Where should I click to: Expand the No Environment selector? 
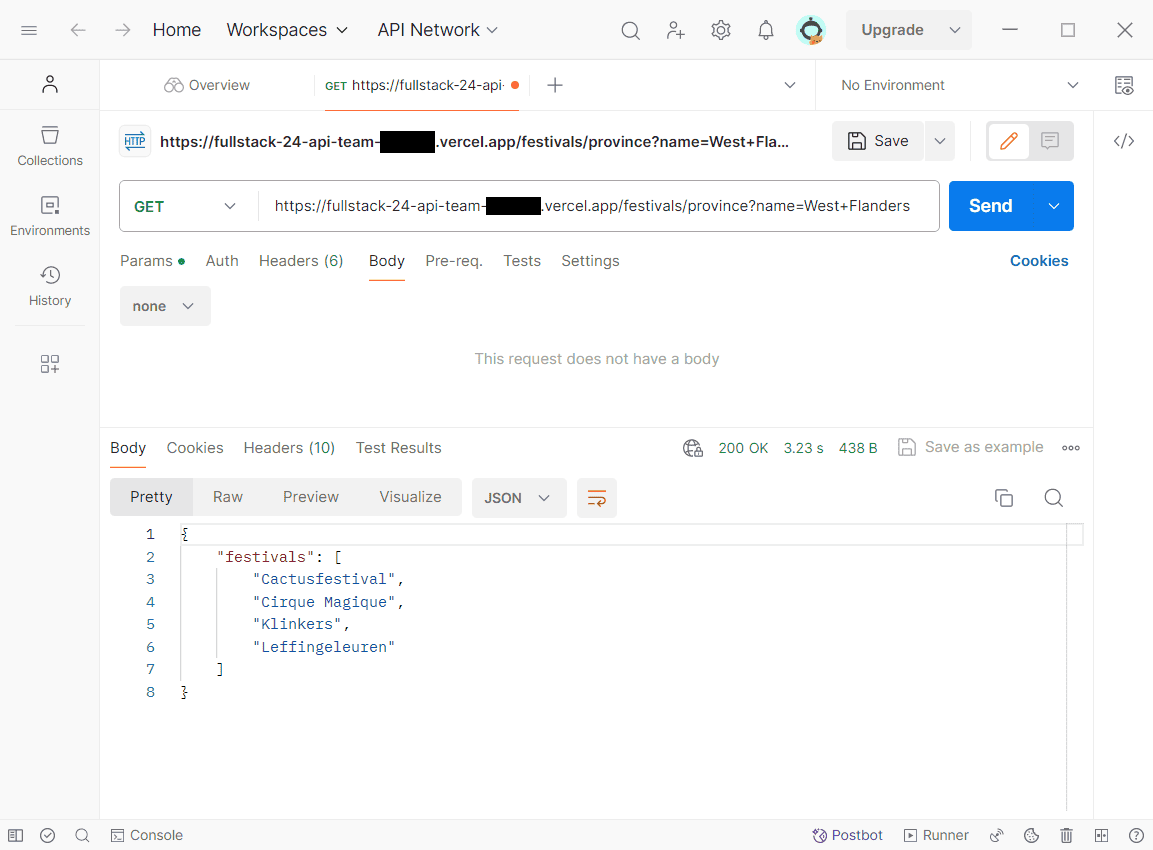tap(960, 85)
